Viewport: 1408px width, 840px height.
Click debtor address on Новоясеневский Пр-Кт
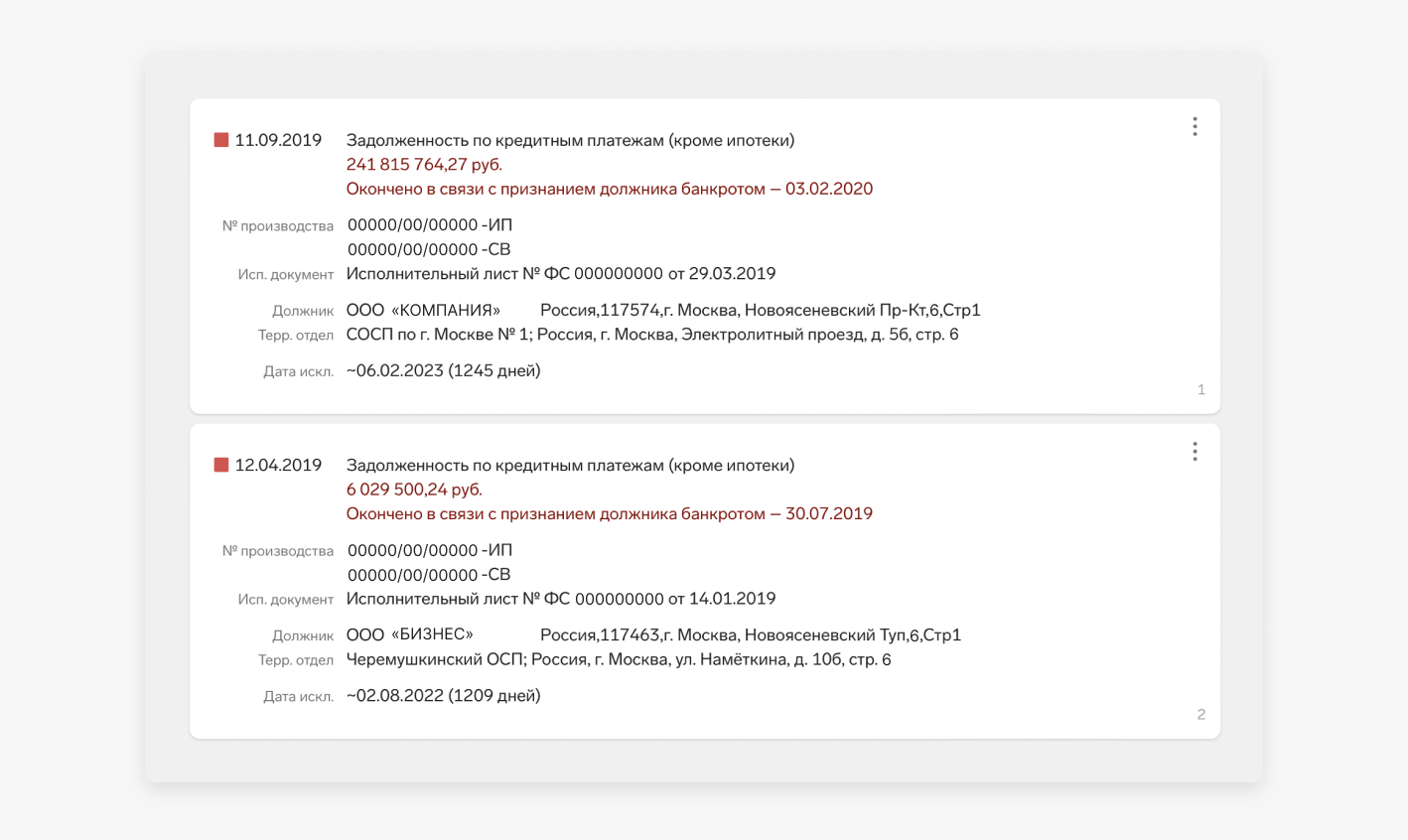(760, 310)
